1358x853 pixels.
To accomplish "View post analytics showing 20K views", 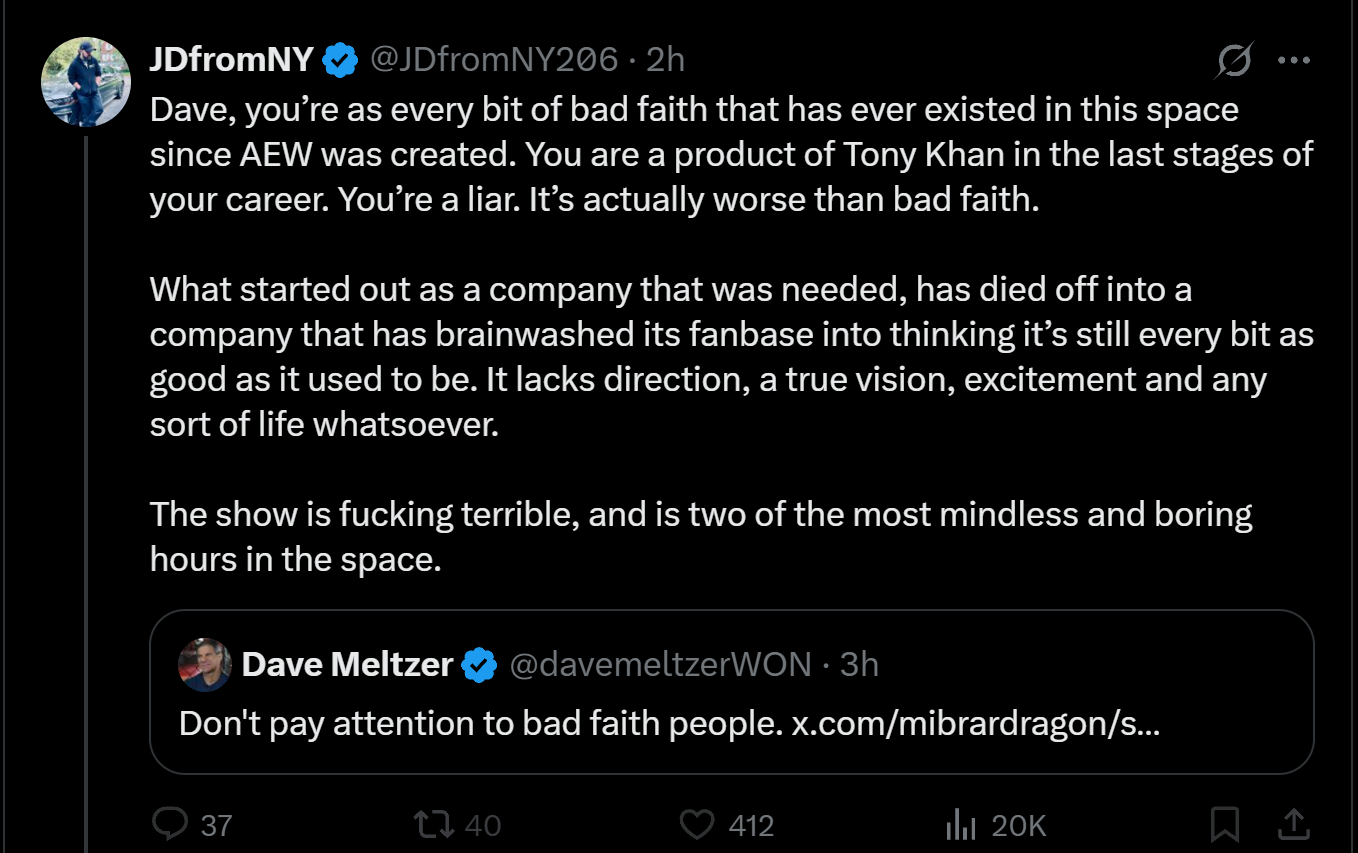I will pos(961,825).
